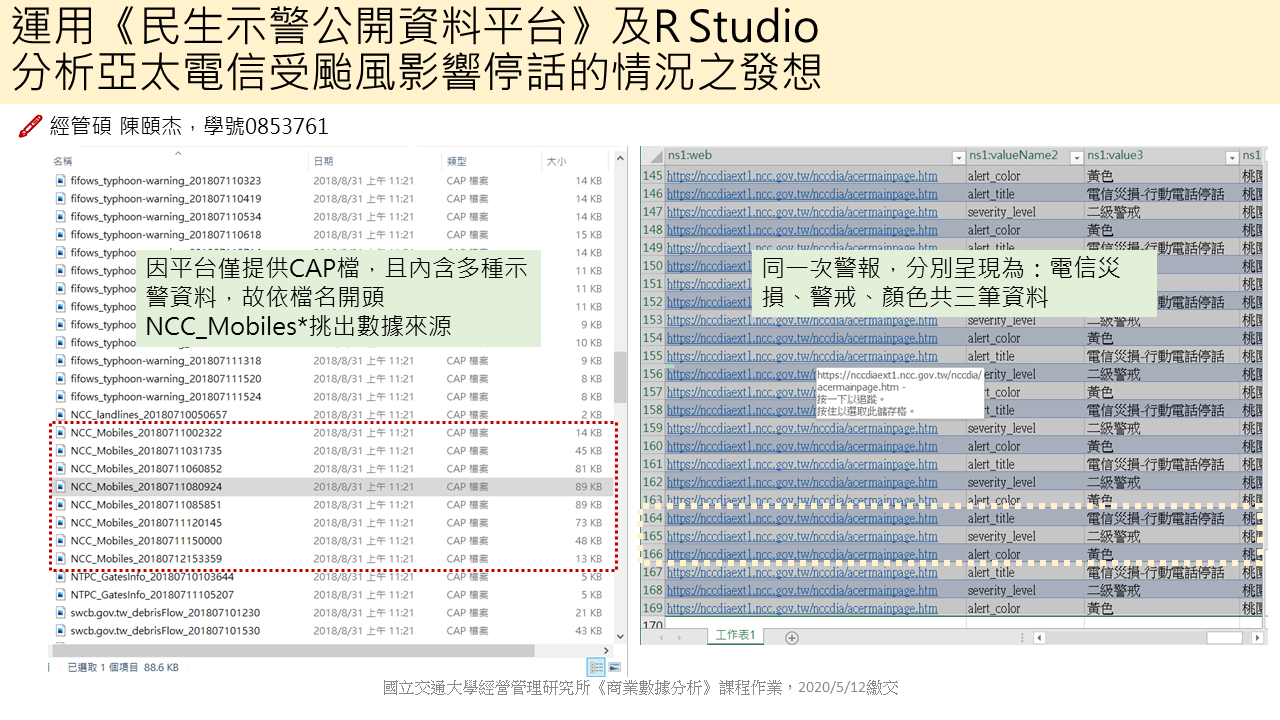Click the NTPC_GatesInfo_20180710103644 file icon

[x=61, y=577]
